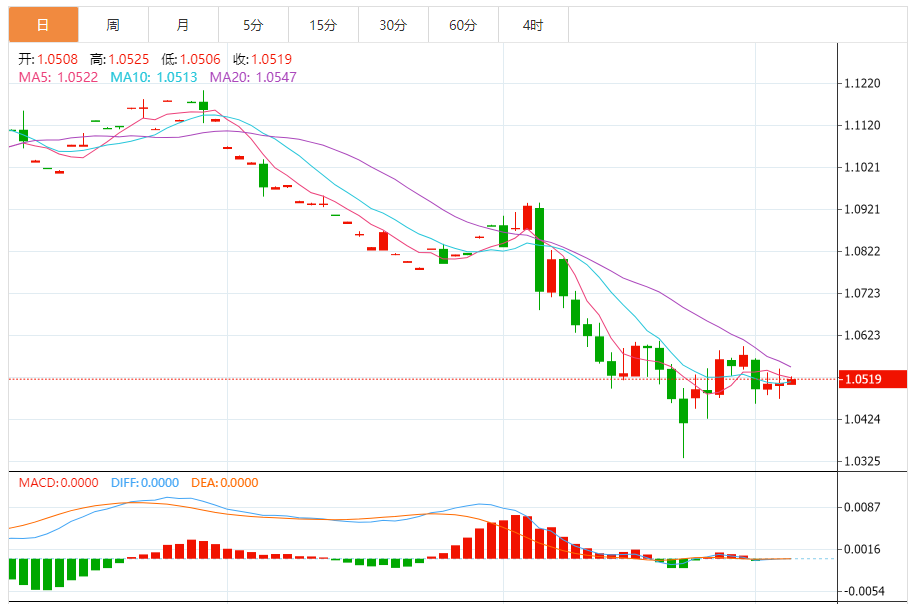The image size is (912, 604).
Task: Click the 0.0016 MACD axis label
Action: point(863,549)
